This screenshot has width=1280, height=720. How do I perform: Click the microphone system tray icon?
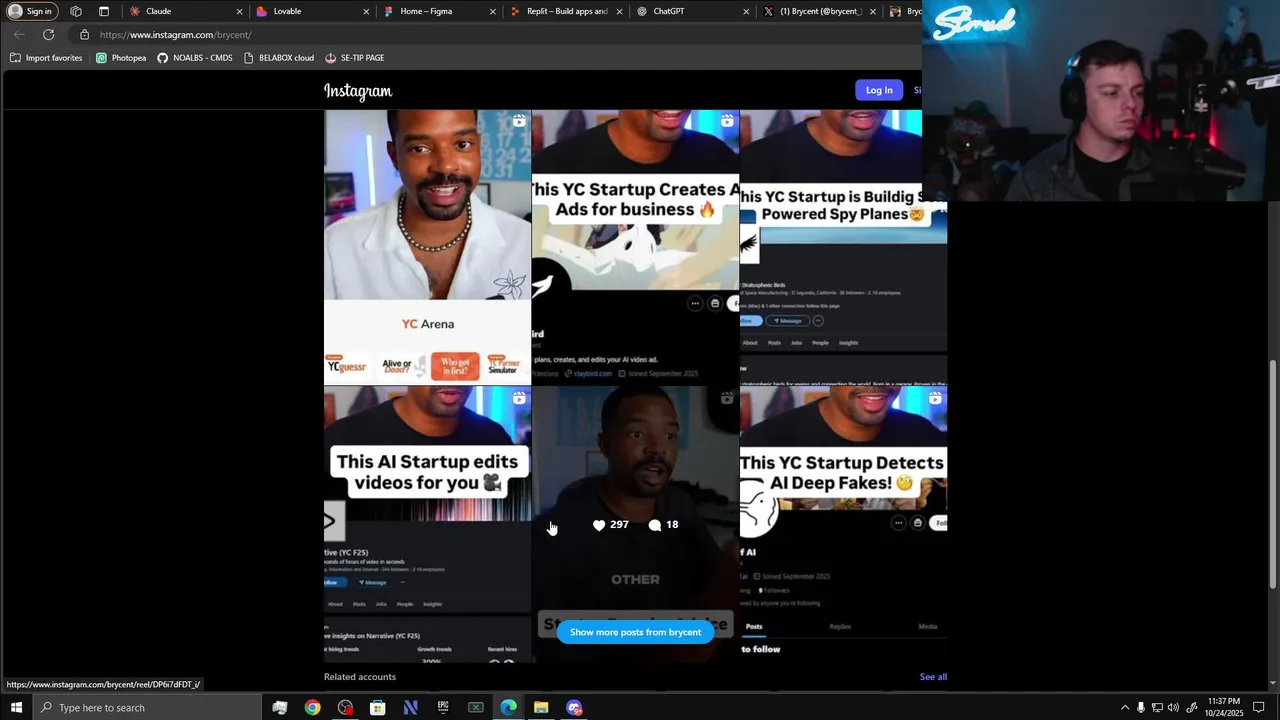coord(1141,708)
